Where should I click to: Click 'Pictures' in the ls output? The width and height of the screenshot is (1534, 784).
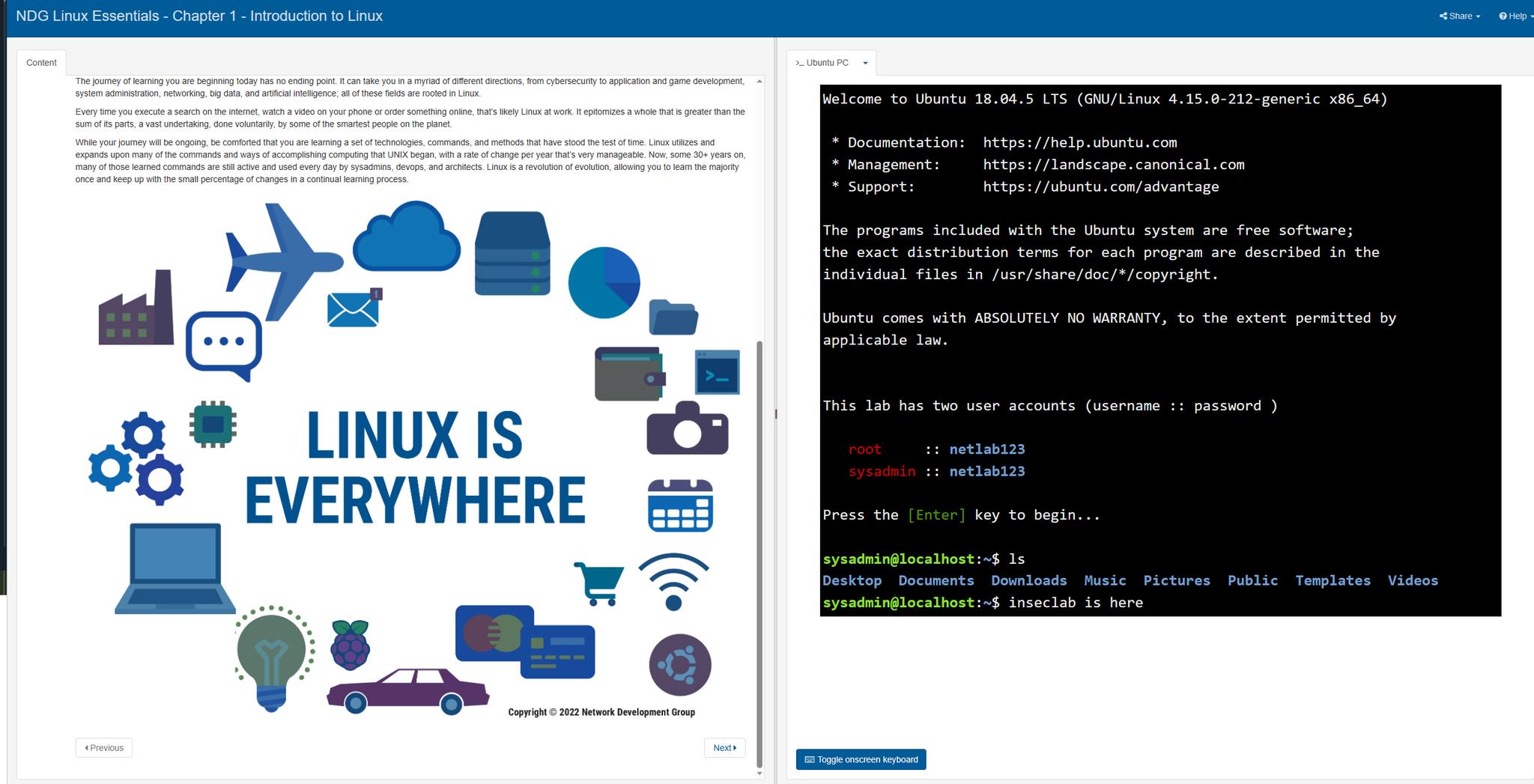click(1177, 580)
